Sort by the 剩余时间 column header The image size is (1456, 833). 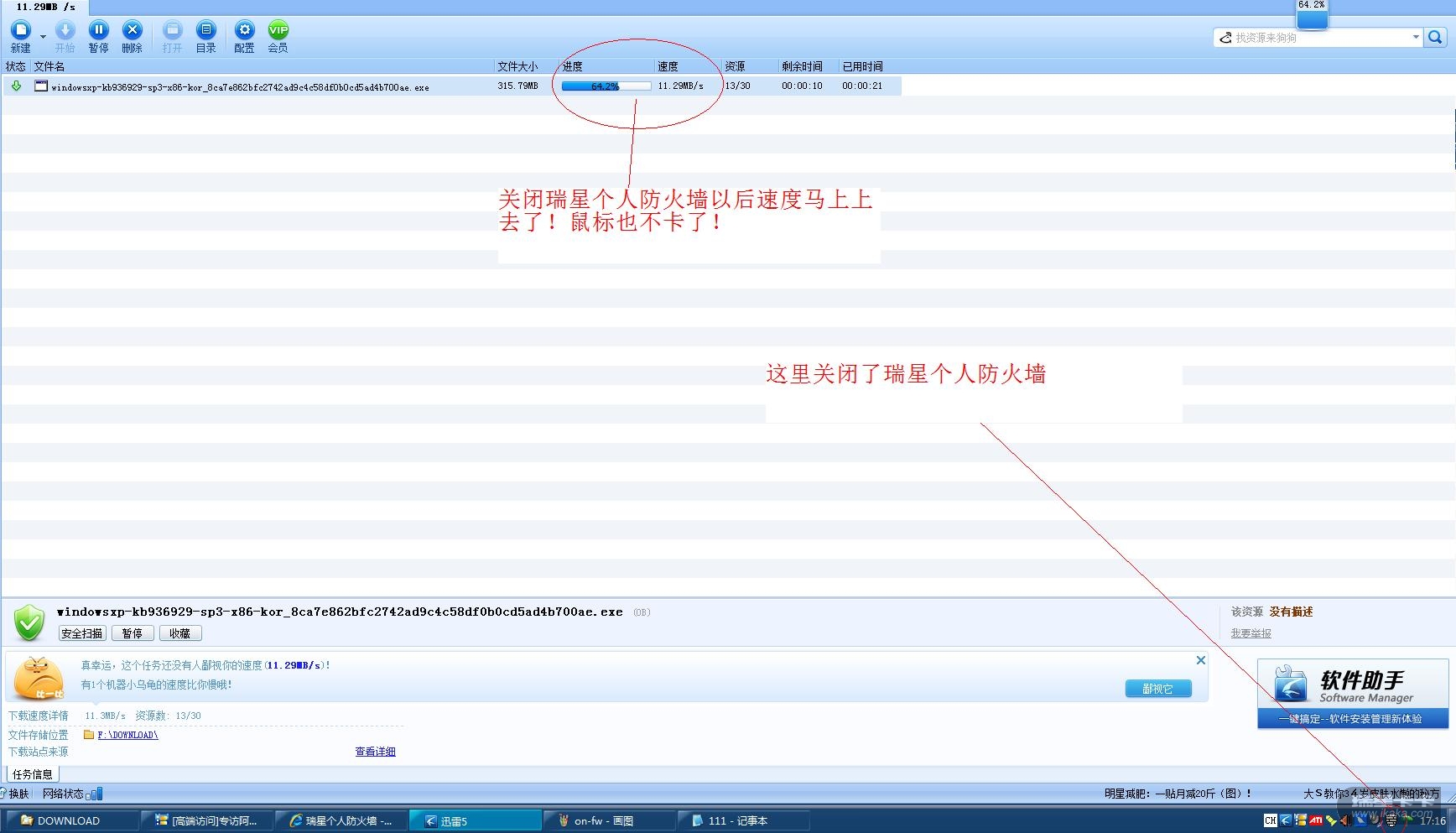802,66
